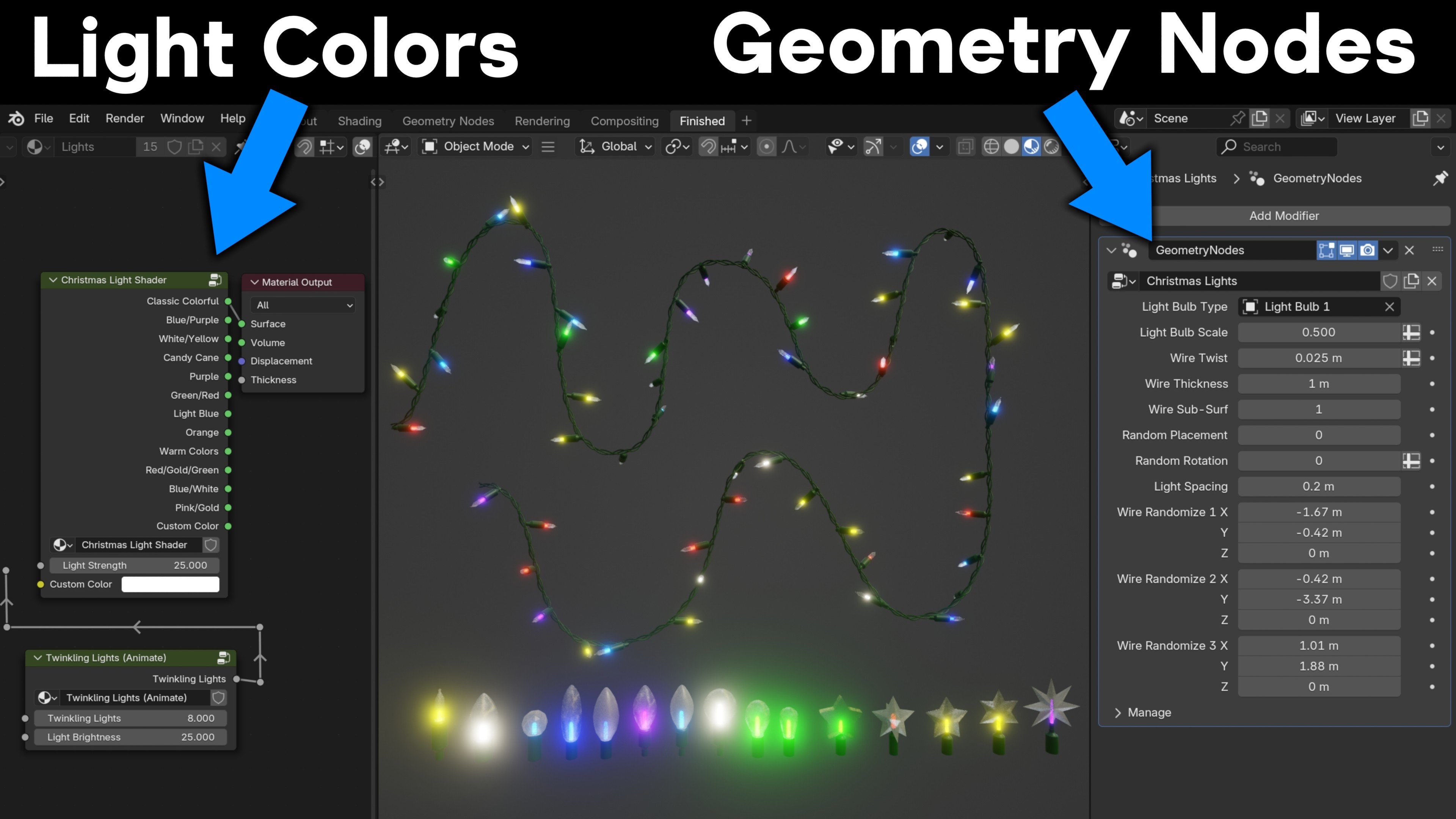This screenshot has height=819, width=1456.
Task: Clear the Light Bulb 1 object field
Action: coord(1389,307)
